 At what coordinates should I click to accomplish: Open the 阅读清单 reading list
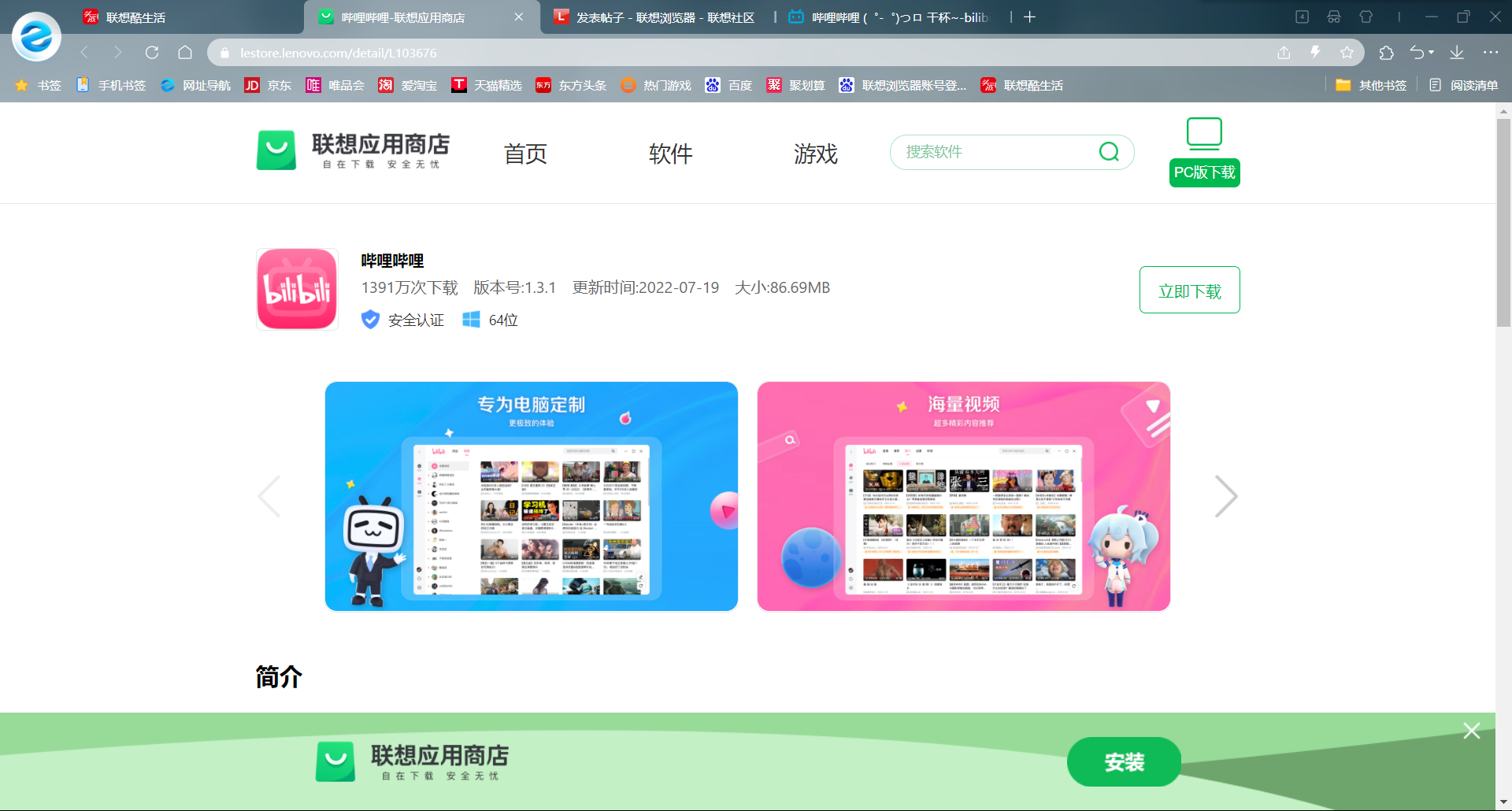click(1463, 85)
